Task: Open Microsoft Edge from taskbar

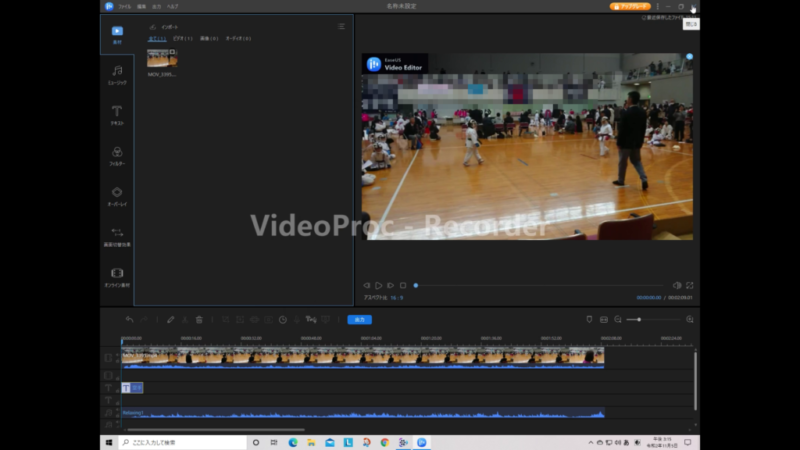Action: coord(293,442)
